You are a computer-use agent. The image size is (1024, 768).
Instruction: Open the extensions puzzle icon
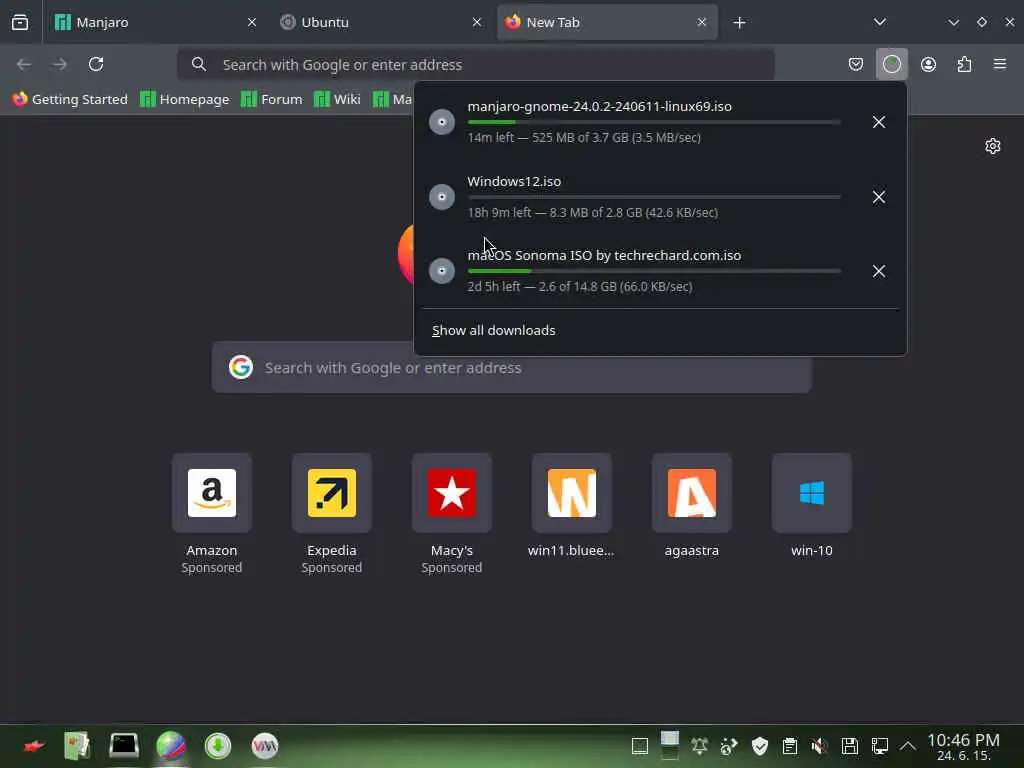[x=964, y=64]
